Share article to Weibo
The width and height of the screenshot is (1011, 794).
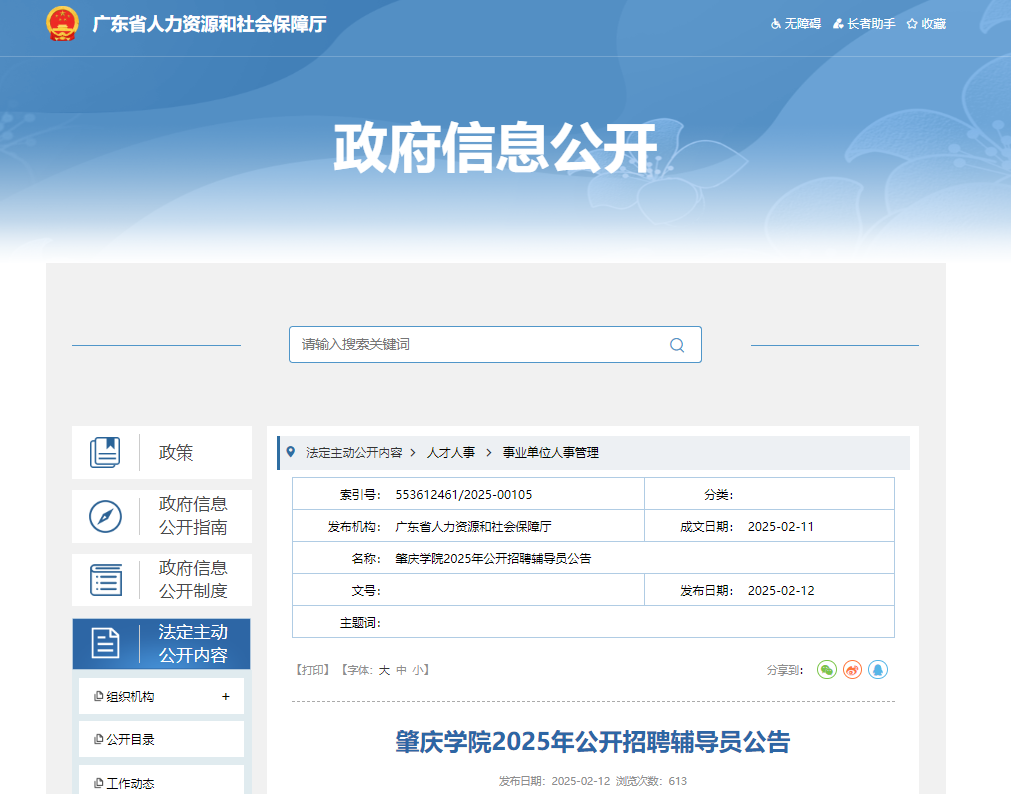(852, 670)
